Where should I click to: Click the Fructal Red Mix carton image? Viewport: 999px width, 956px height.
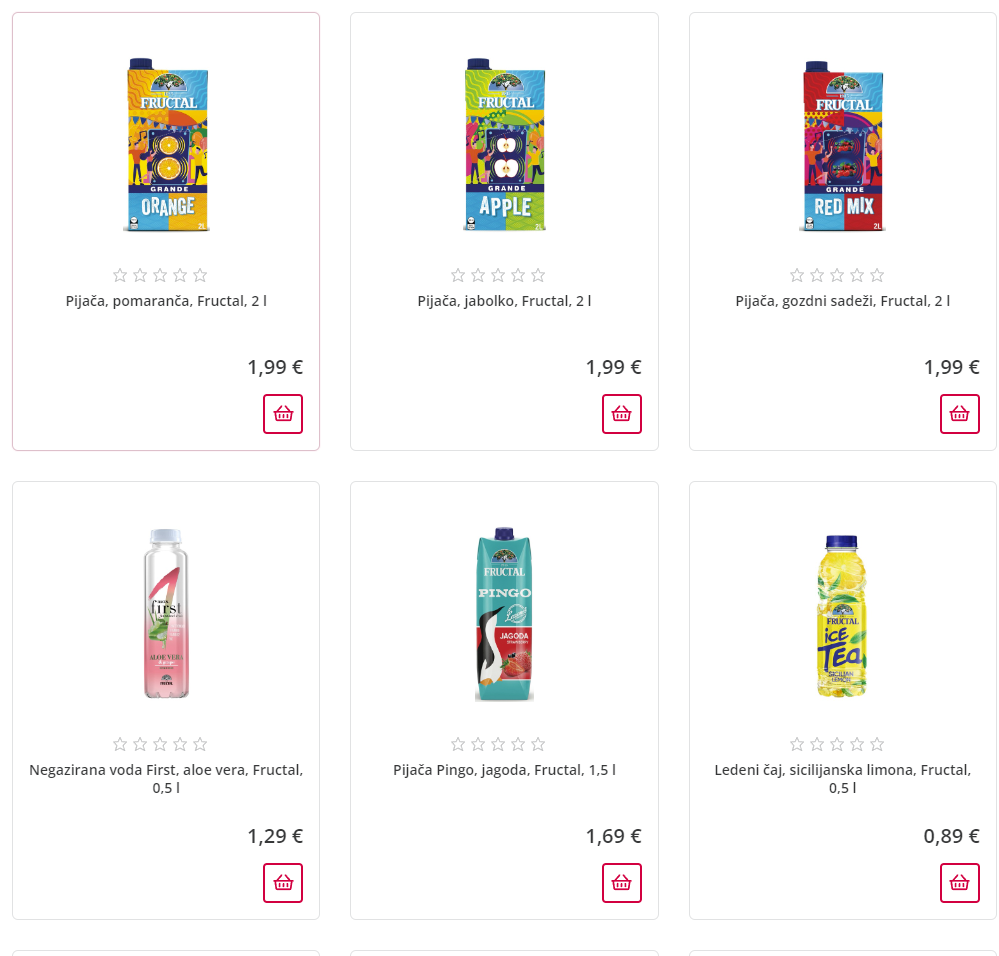point(842,145)
